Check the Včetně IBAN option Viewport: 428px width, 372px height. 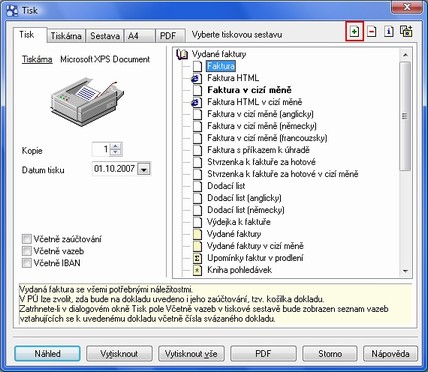[x=27, y=263]
